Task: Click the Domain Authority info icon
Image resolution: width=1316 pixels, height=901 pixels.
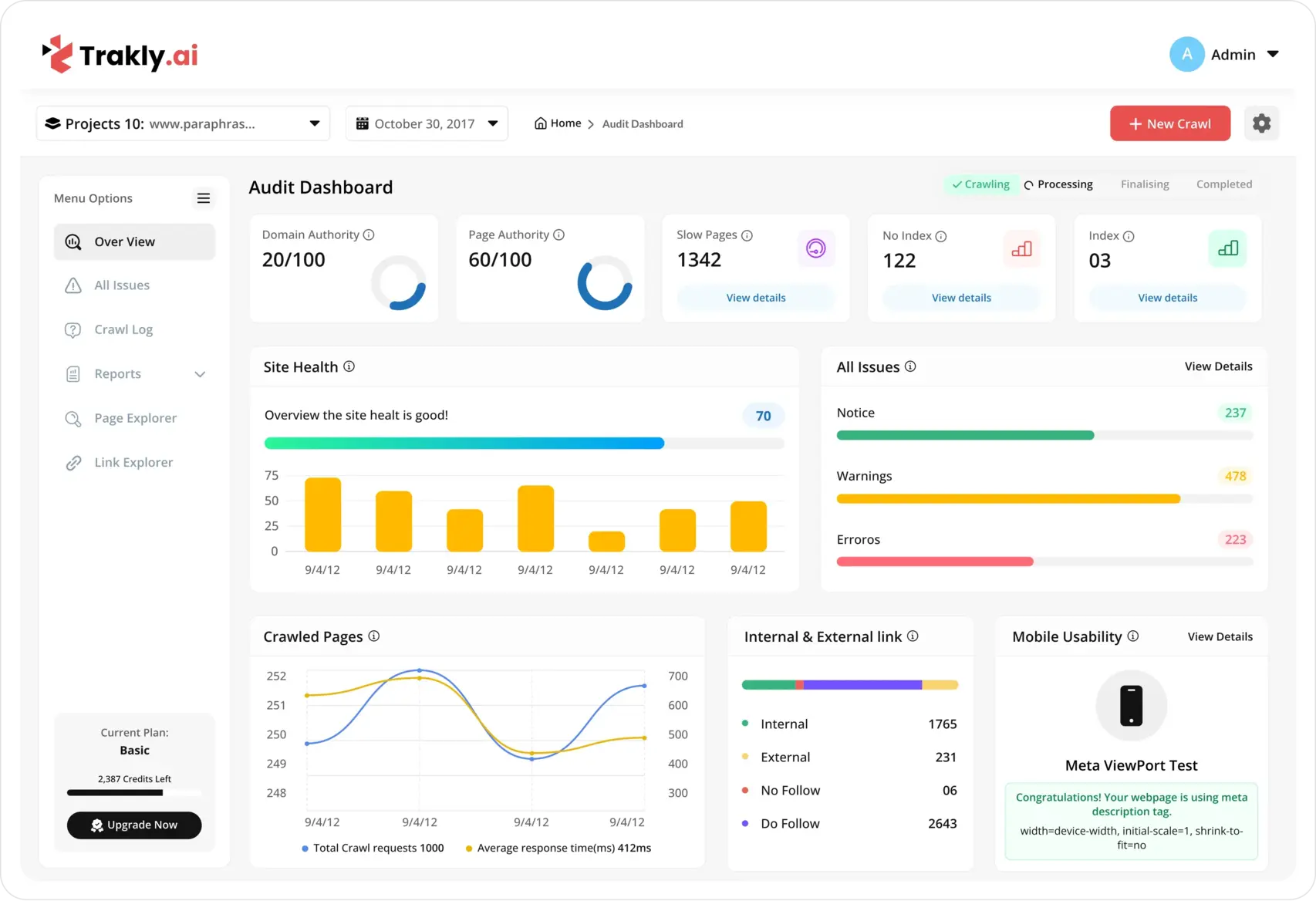Action: coord(369,235)
